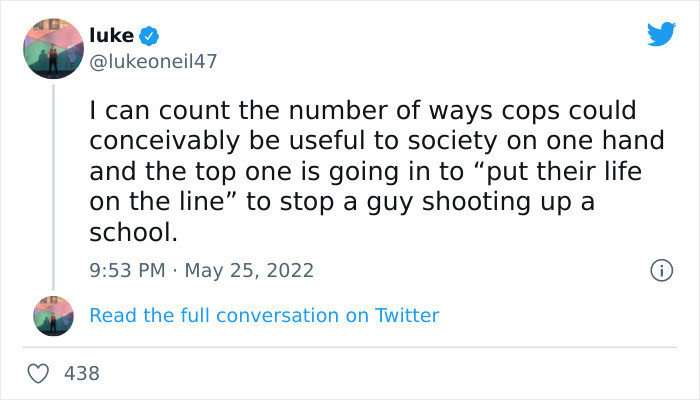This screenshot has width=700, height=400.
Task: Click the Twitter bird logo
Action: 661,34
